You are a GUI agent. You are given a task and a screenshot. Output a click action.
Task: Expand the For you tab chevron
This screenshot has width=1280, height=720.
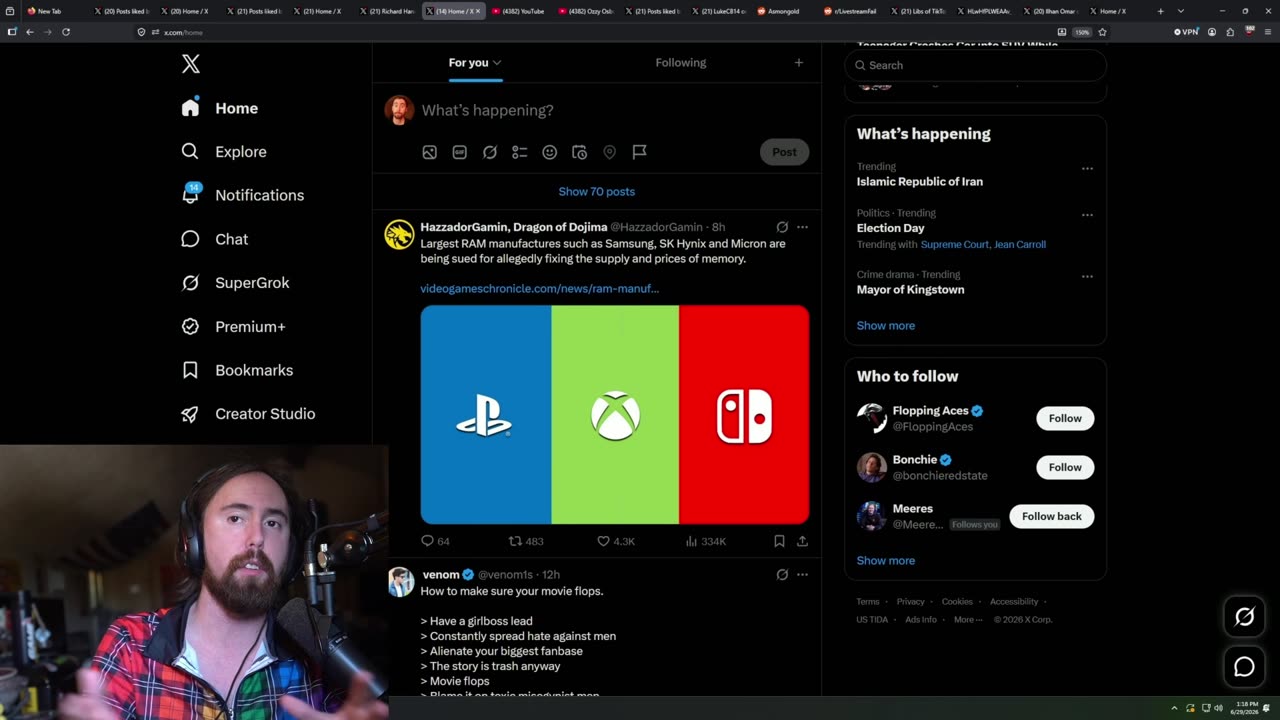coord(497,63)
